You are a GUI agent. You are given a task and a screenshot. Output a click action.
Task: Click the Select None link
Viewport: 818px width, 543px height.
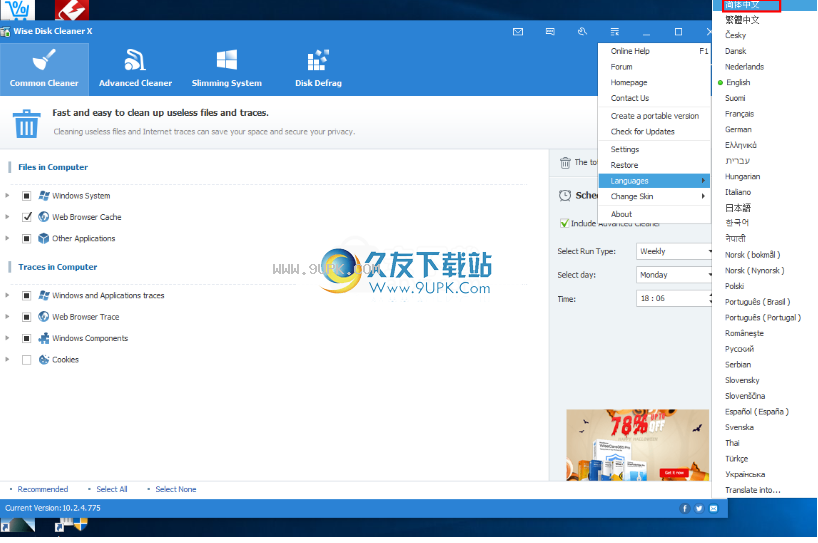pyautogui.click(x=176, y=489)
